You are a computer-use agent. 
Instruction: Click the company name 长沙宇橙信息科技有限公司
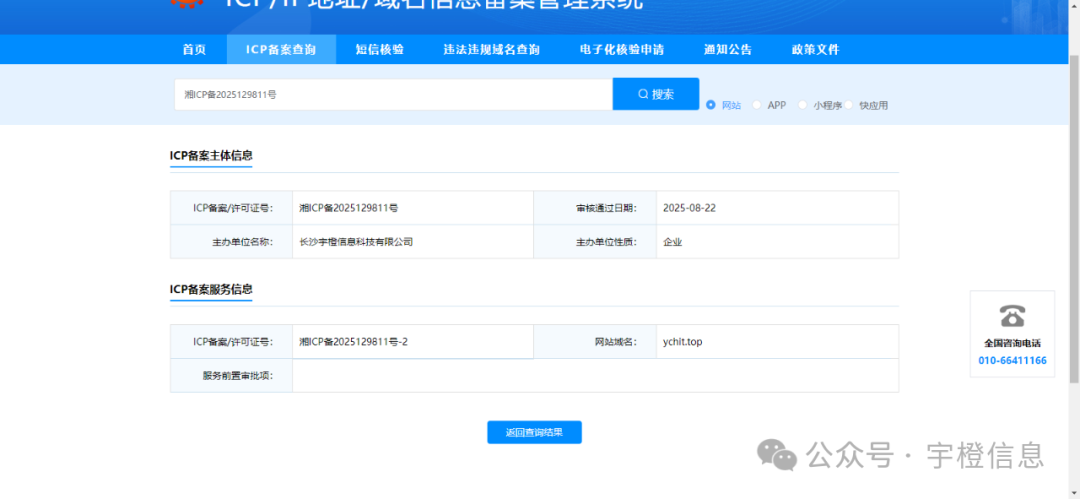click(x=356, y=242)
